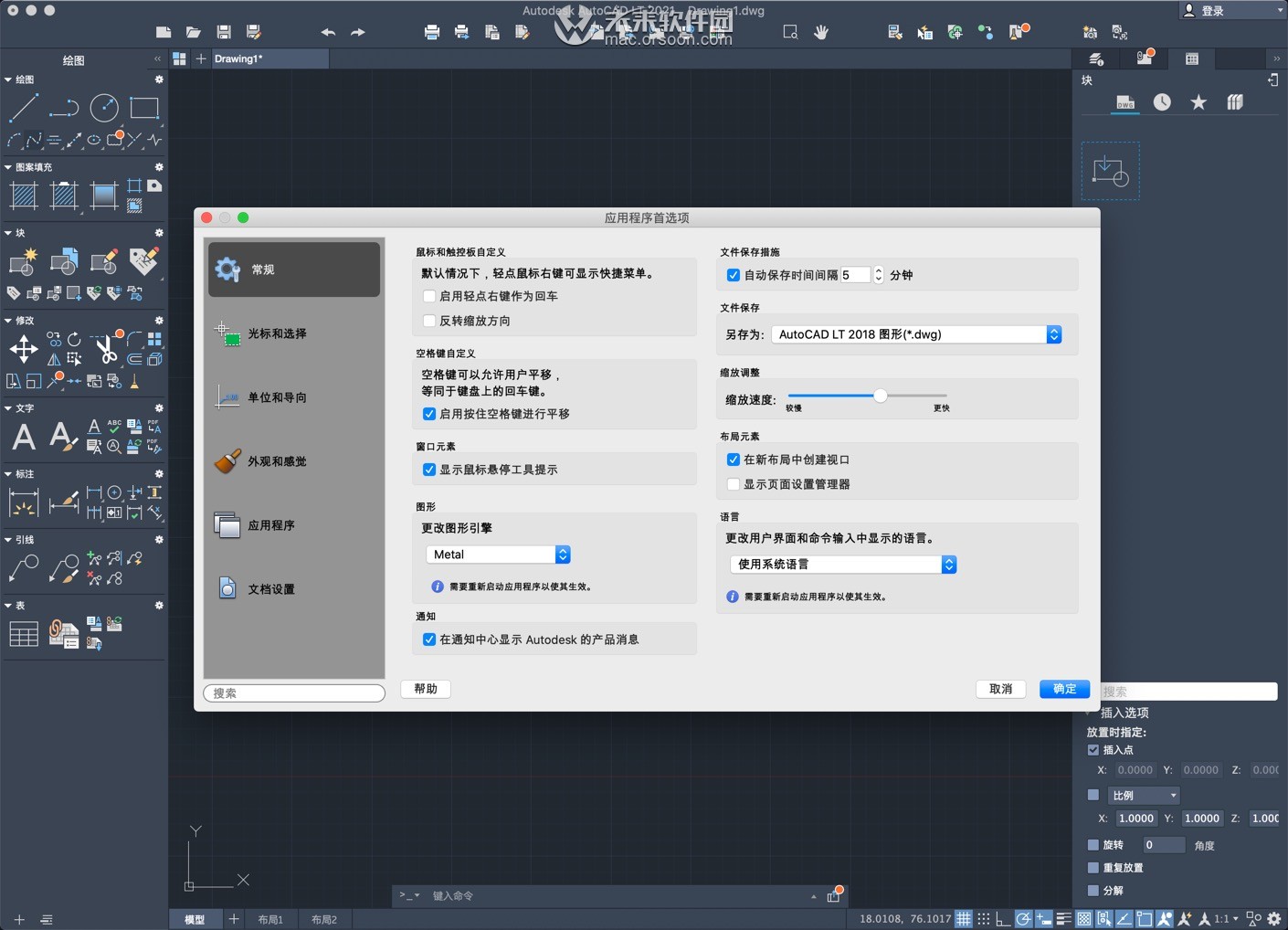Screen dimensions: 1288x930
Task: Open the Metal graphics engine dropdown
Action: click(562, 555)
